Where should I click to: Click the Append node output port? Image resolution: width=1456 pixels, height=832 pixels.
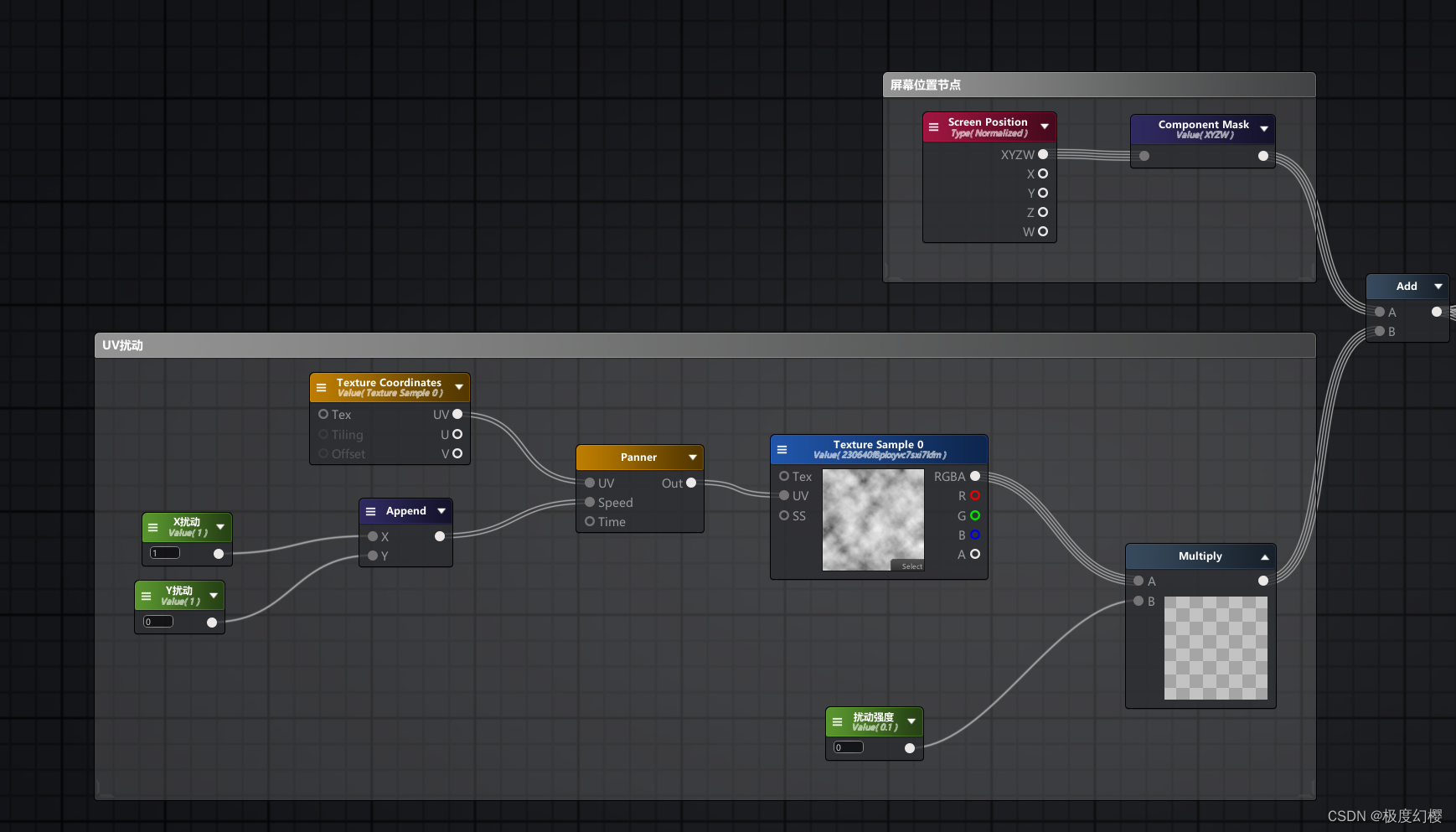point(440,536)
